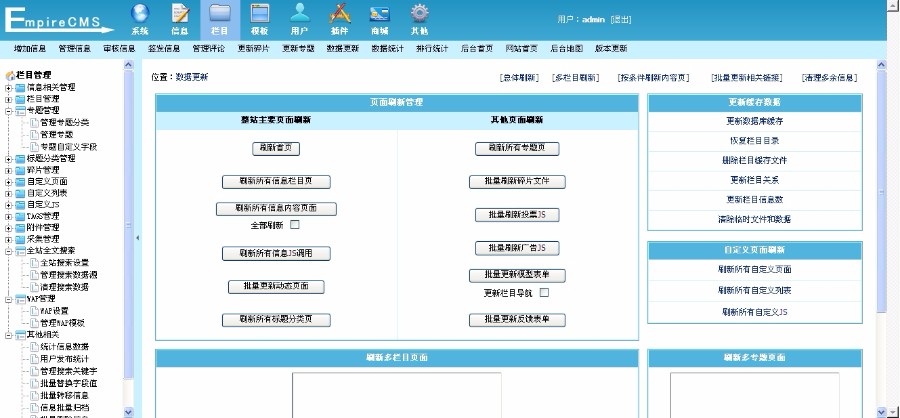Click the page icon of 批量替换字段值
This screenshot has height=418, width=900.
tap(34, 384)
